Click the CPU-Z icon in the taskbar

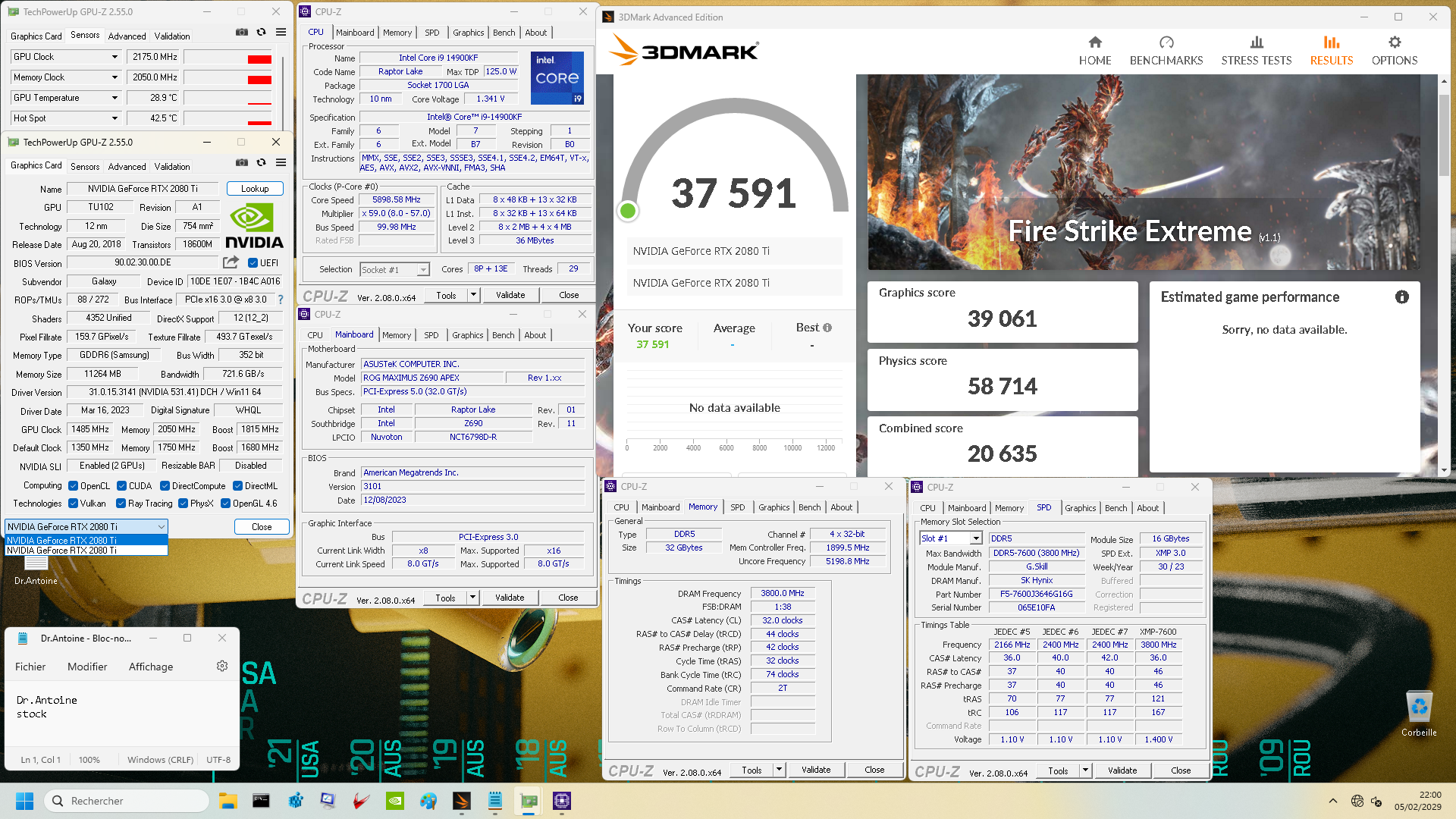562,801
